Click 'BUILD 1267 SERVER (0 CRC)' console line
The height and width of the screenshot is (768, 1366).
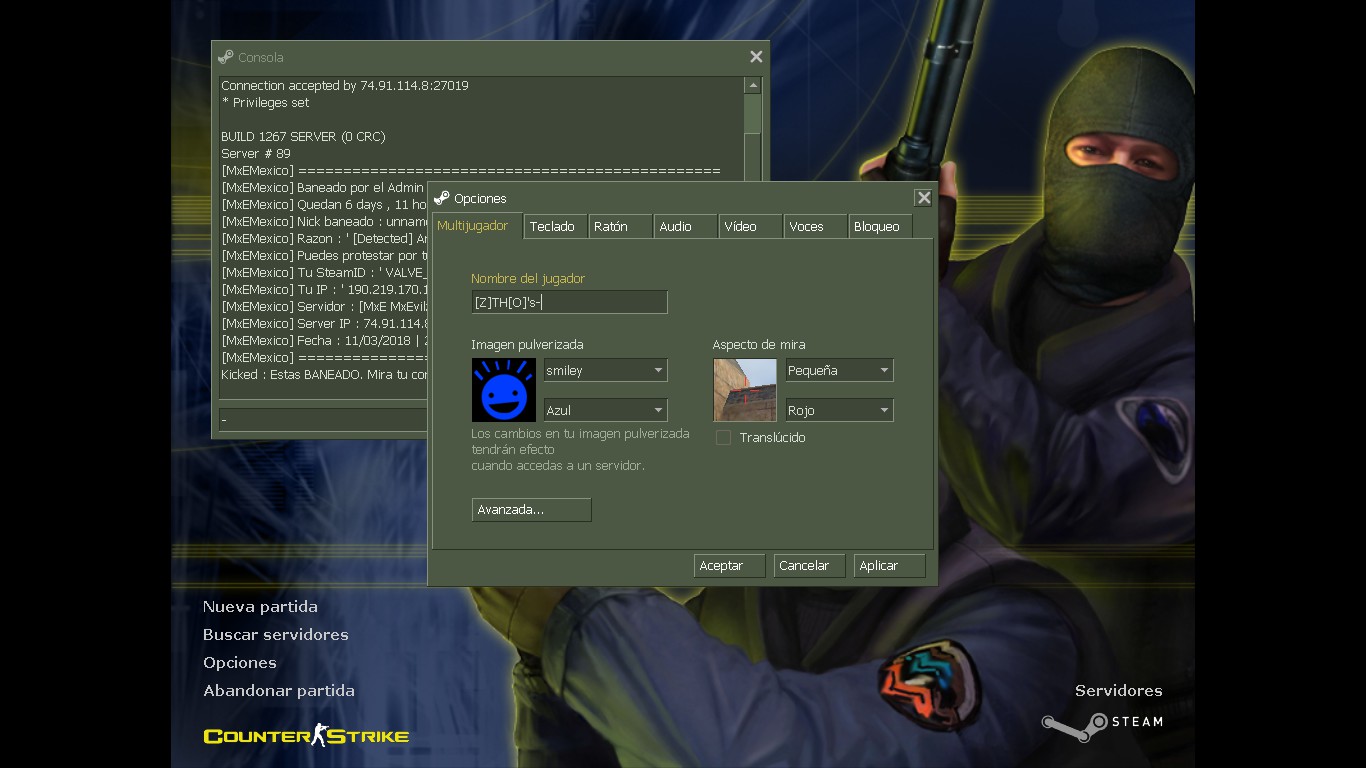pos(303,137)
